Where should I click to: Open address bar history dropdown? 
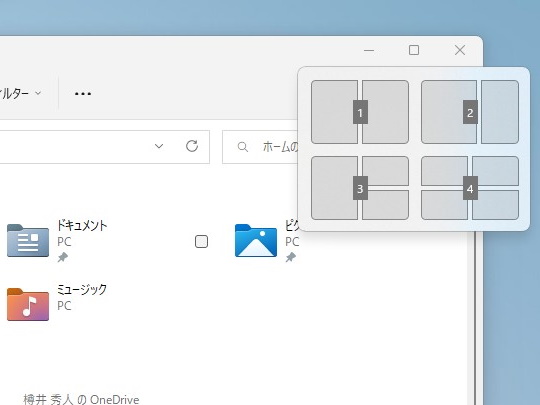click(159, 146)
